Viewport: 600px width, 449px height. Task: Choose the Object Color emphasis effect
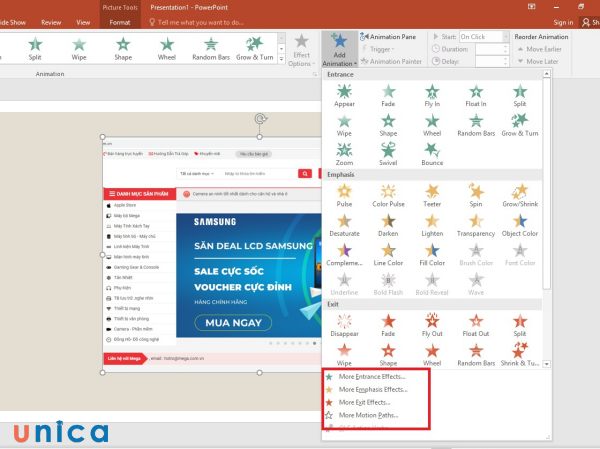[x=520, y=225]
